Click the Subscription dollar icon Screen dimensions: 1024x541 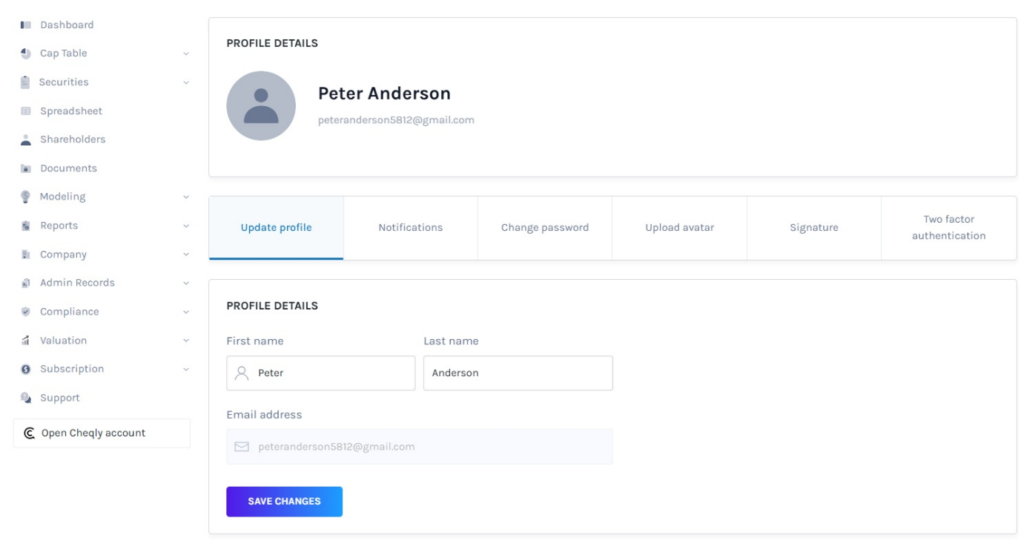[x=25, y=369]
